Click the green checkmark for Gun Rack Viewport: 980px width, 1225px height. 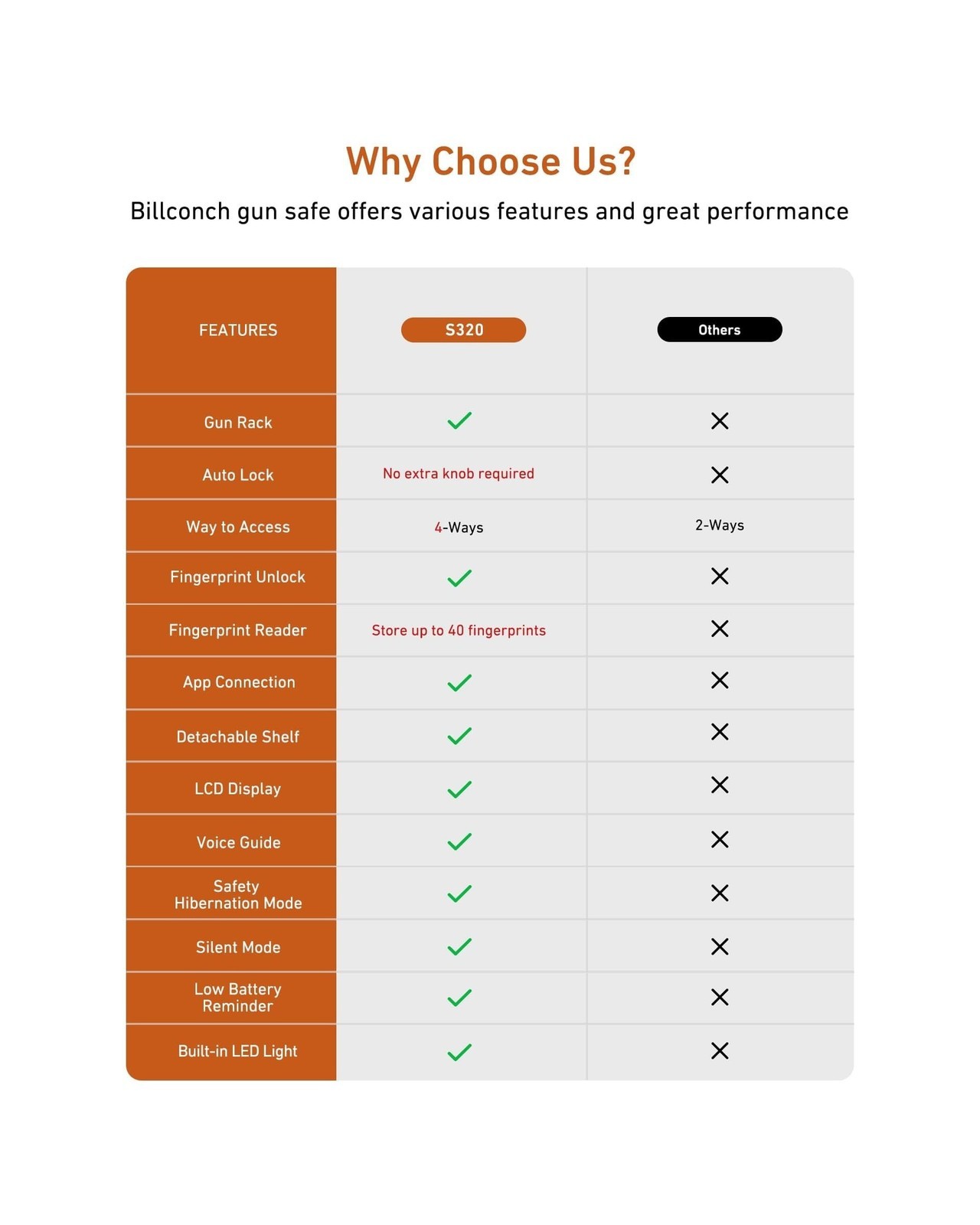459,420
